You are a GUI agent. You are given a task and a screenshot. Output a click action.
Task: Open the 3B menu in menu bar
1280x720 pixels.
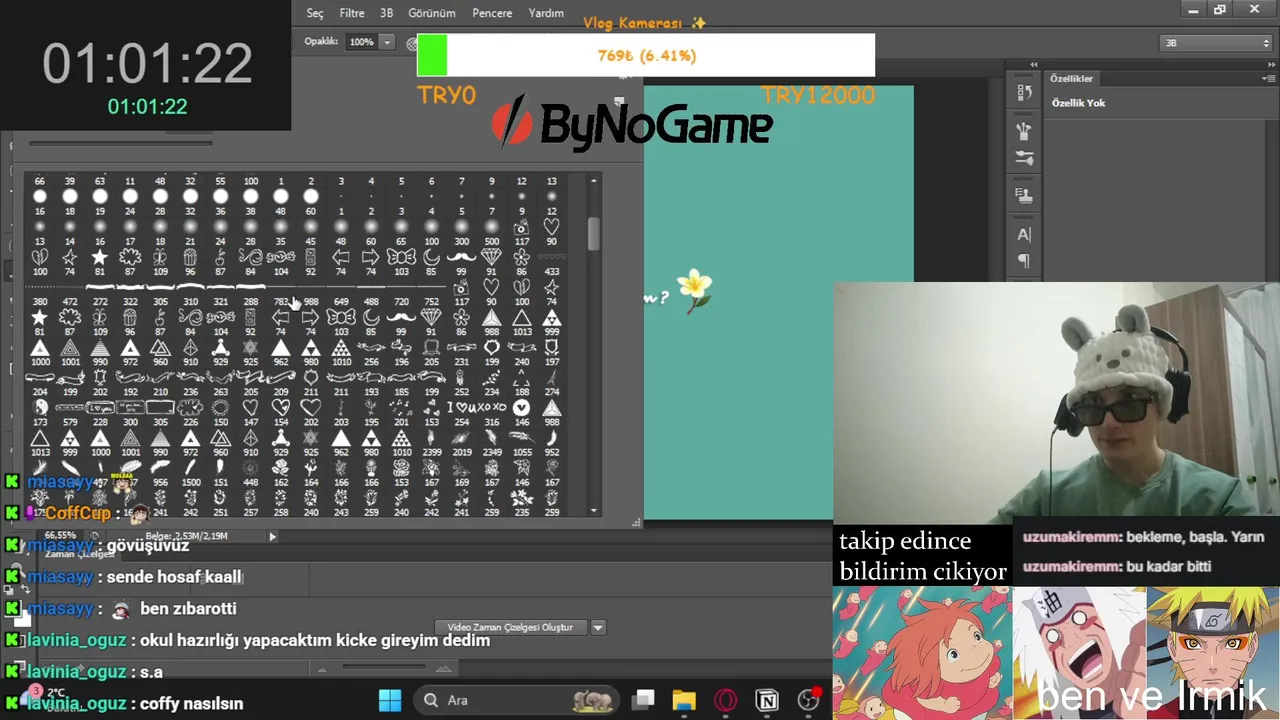386,13
